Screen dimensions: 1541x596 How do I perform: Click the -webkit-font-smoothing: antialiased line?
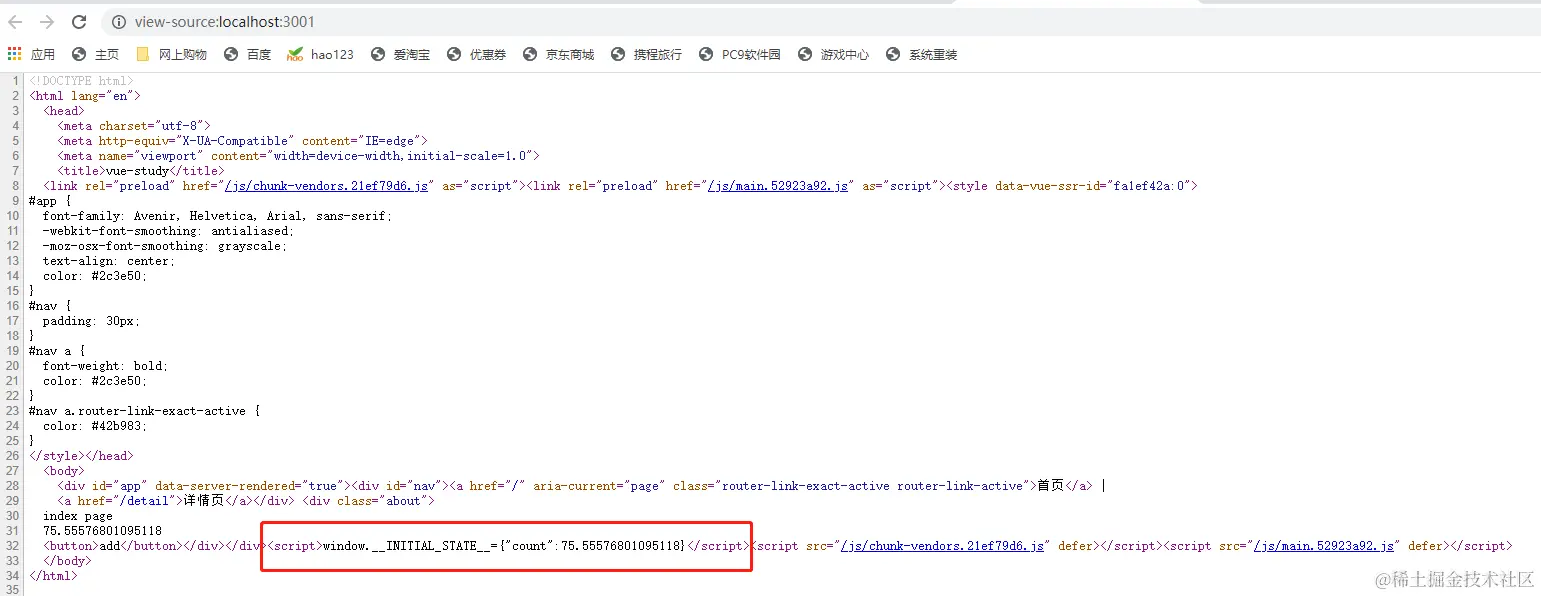coord(169,231)
